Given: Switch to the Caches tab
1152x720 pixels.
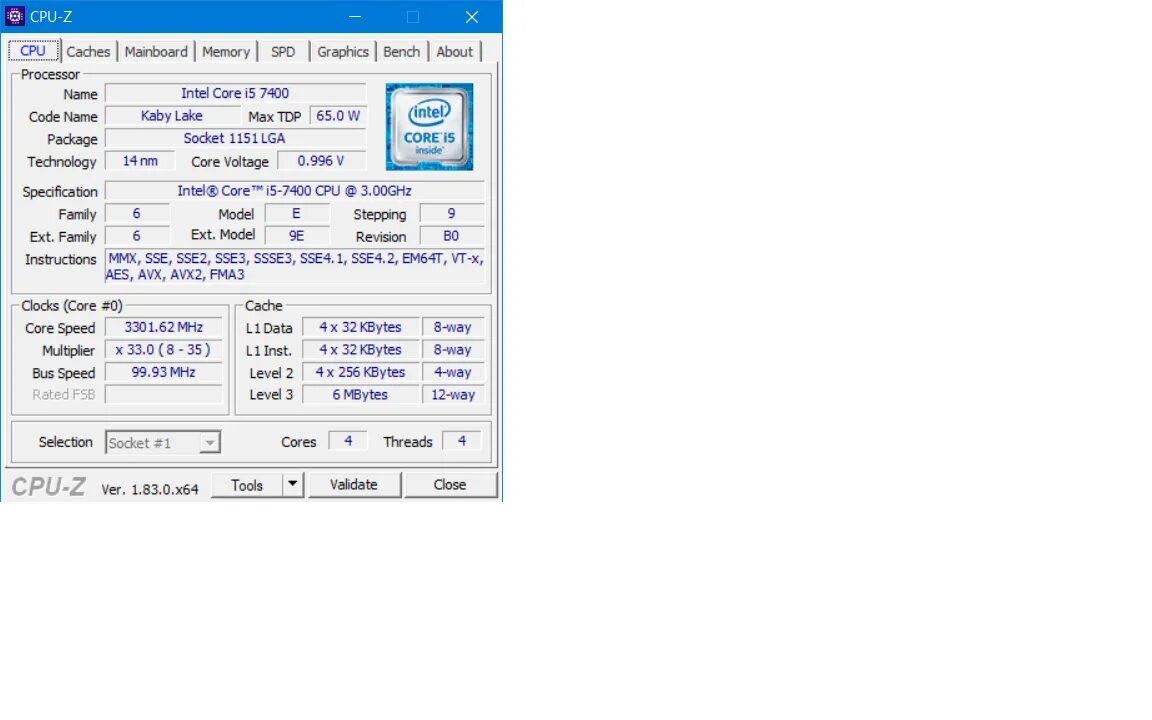Looking at the screenshot, I should (88, 51).
